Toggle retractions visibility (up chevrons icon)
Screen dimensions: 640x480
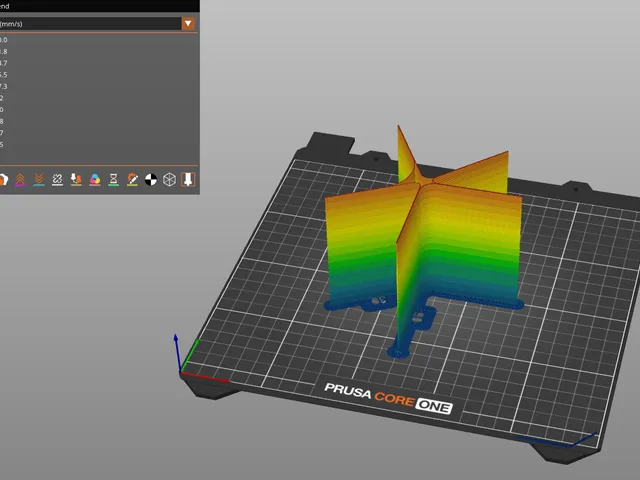pyautogui.click(x=20, y=180)
